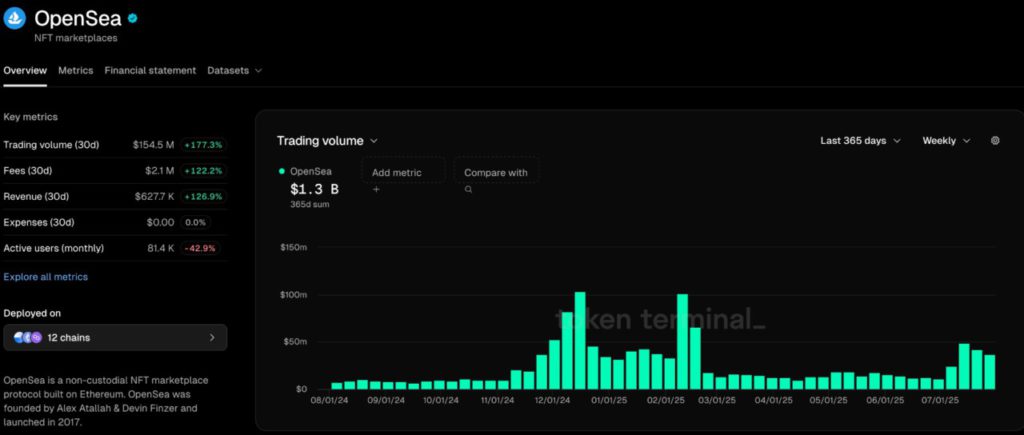The height and width of the screenshot is (435, 1024).
Task: Select the Overview tab
Action: click(25, 71)
